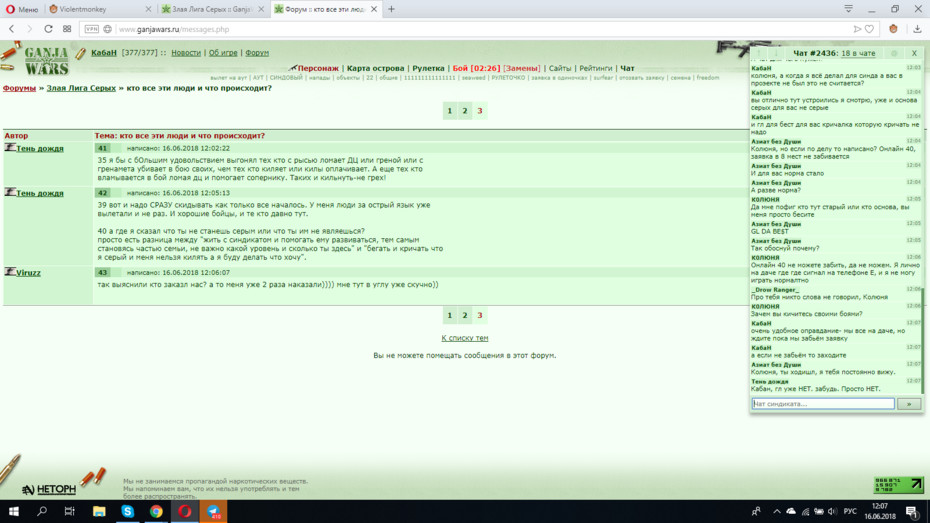Open Chrome from taskbar

point(156,511)
